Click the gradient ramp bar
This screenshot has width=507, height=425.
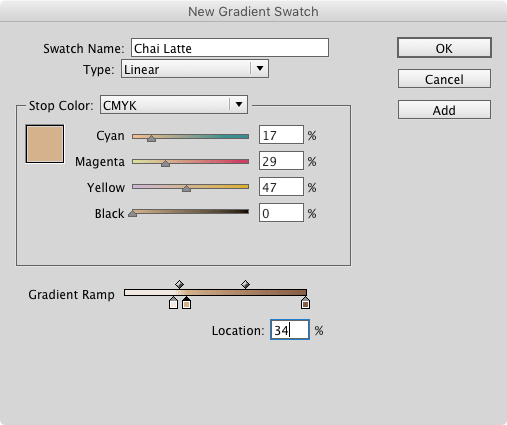click(x=215, y=293)
